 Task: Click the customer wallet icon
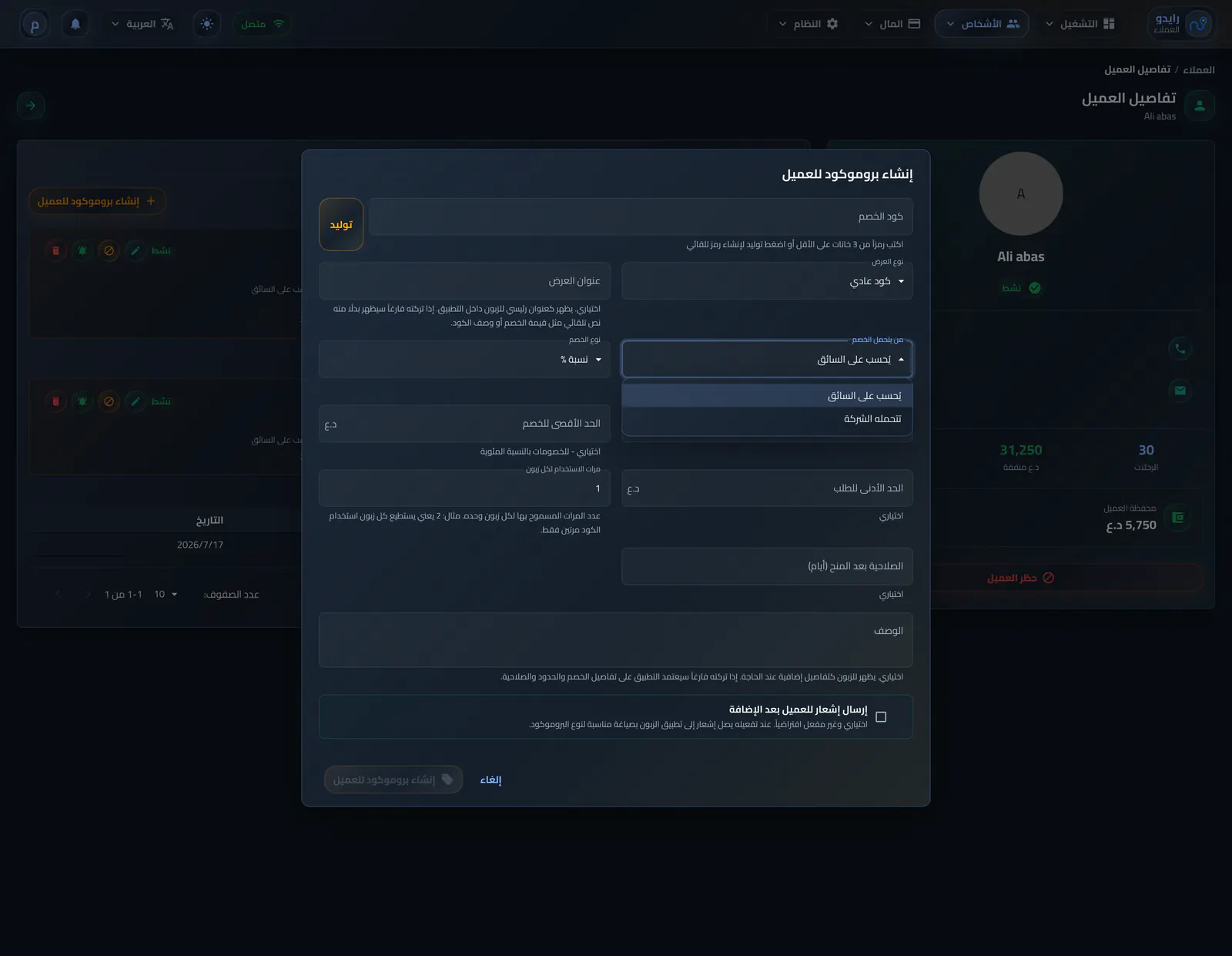tap(1177, 518)
